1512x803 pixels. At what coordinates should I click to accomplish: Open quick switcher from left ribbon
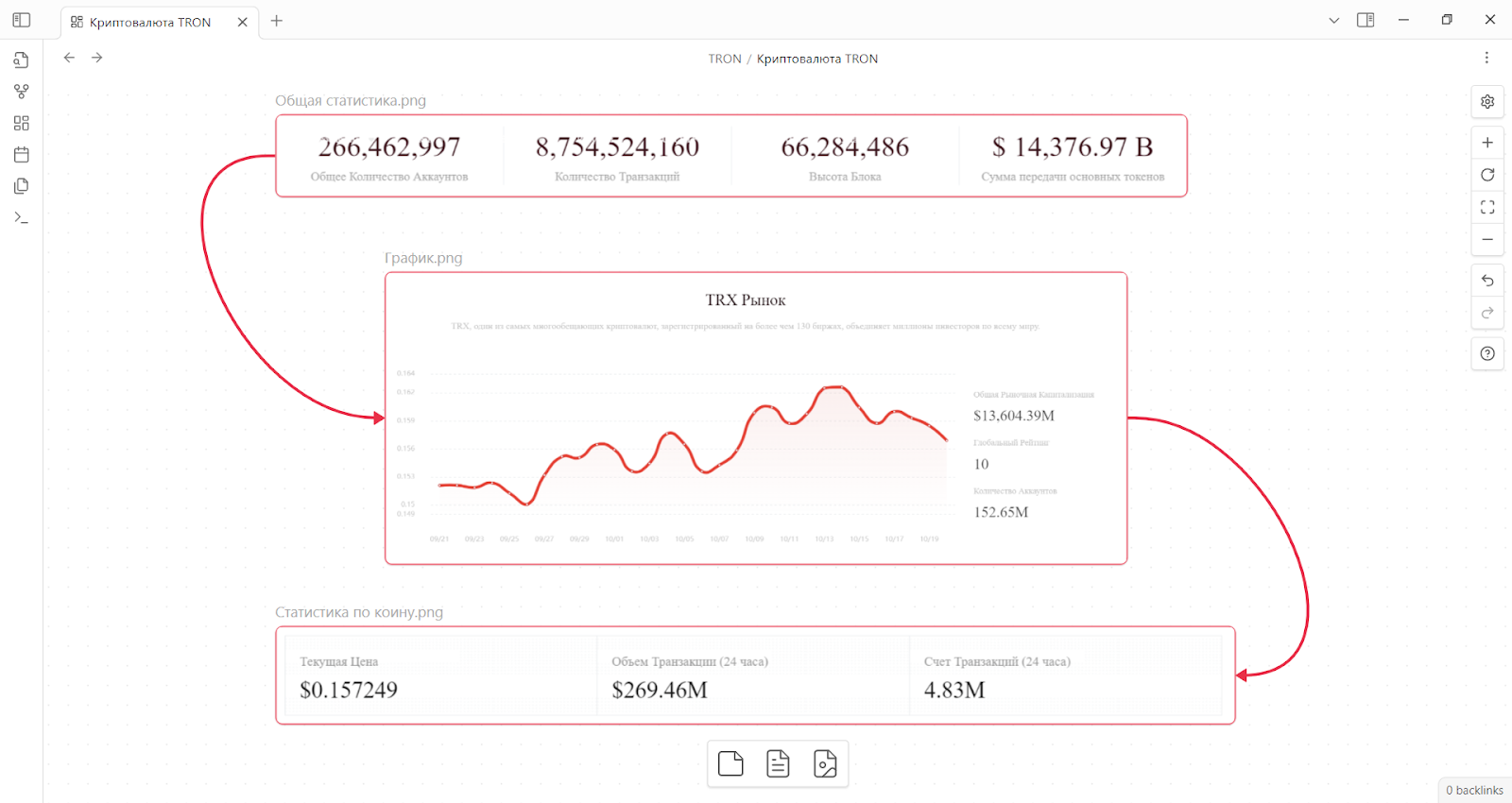click(22, 60)
